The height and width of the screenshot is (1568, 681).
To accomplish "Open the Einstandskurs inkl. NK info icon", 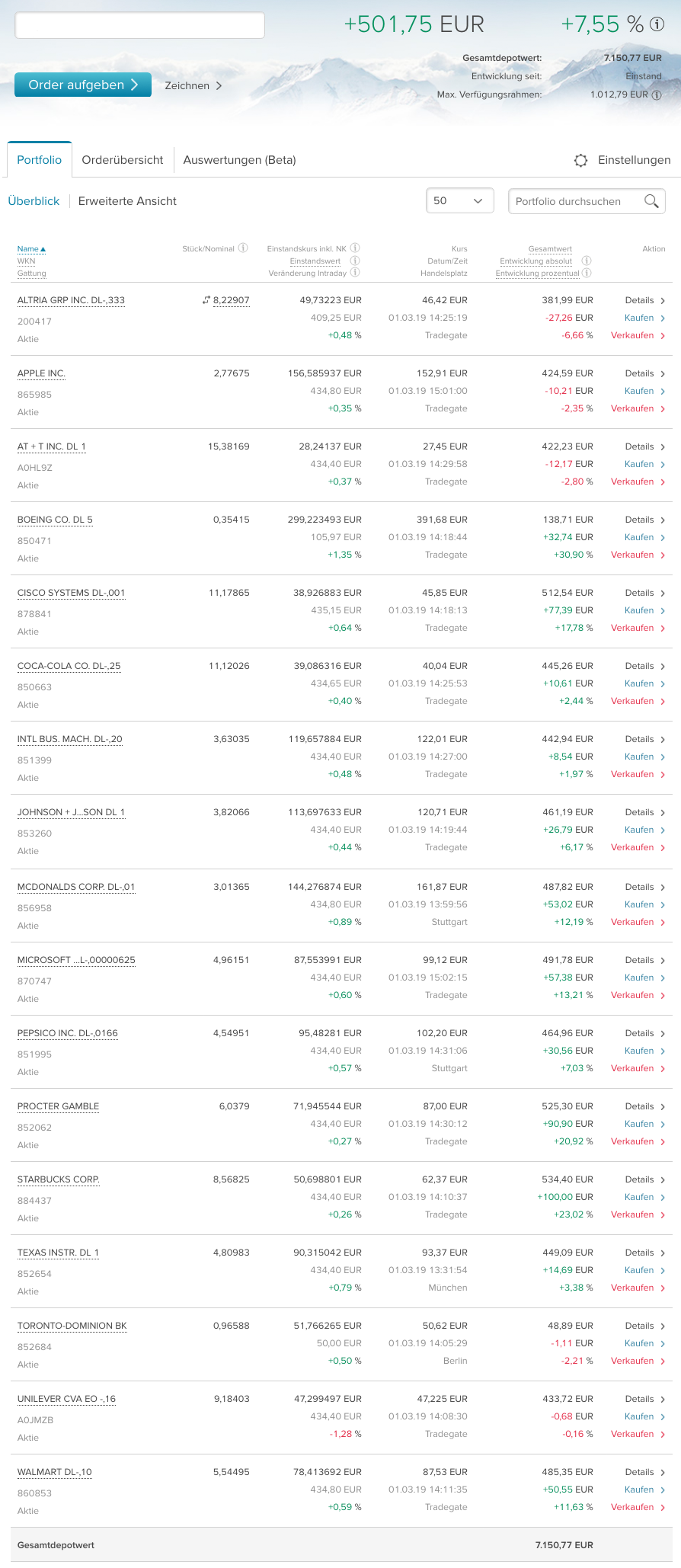I will pos(355,248).
